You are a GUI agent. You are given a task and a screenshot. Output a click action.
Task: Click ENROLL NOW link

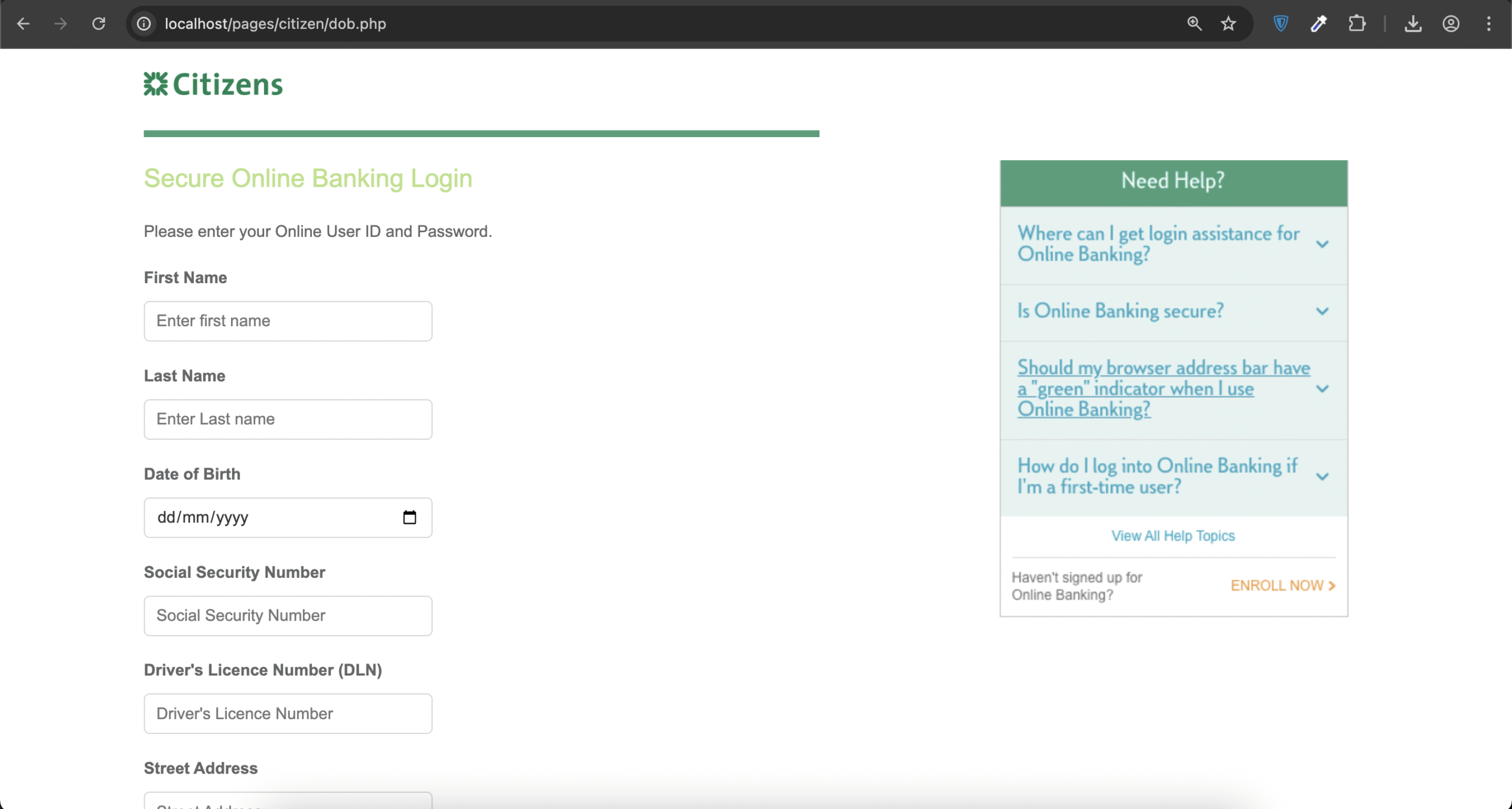pos(1283,585)
